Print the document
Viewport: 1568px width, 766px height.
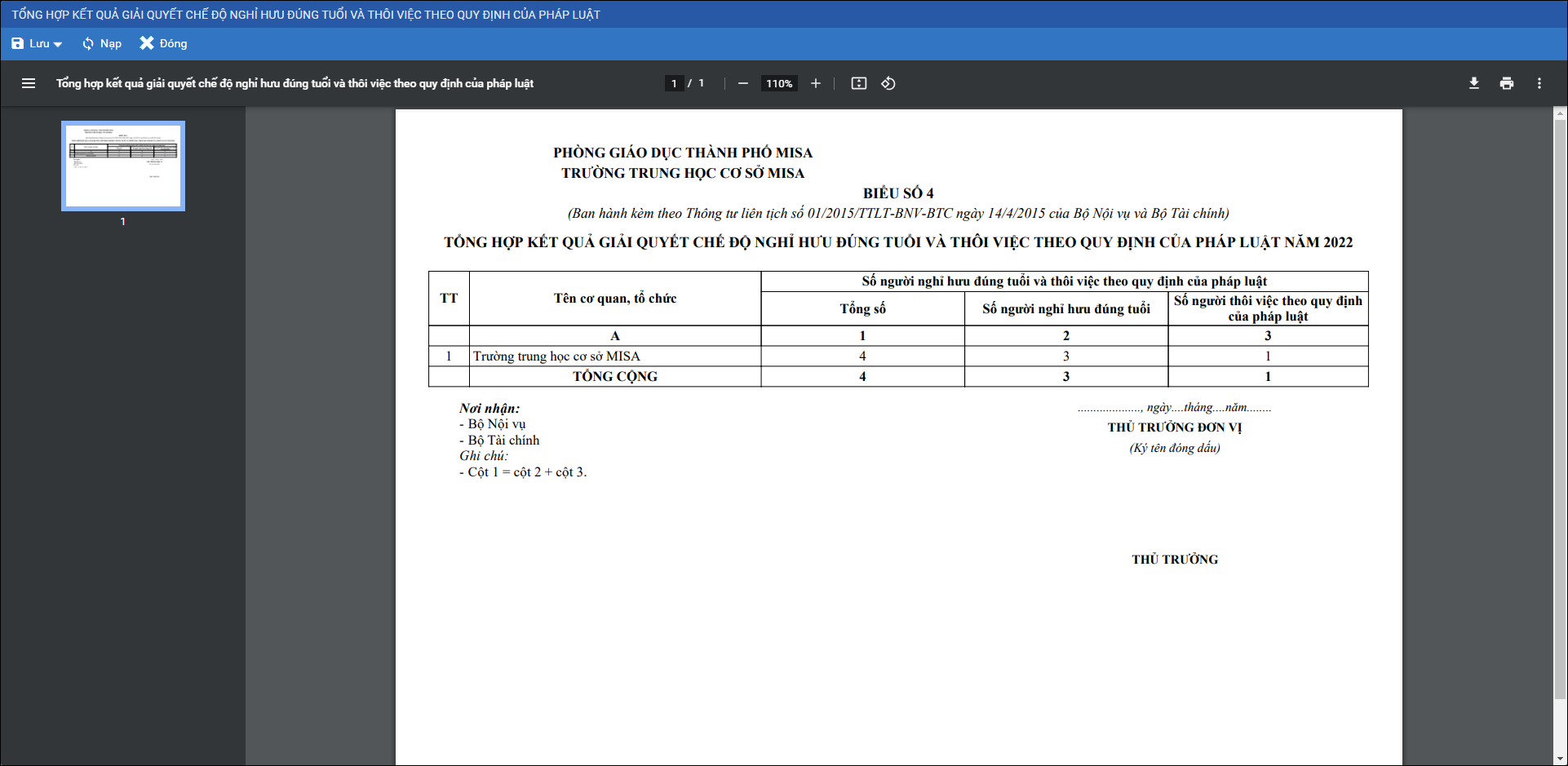(x=1506, y=83)
